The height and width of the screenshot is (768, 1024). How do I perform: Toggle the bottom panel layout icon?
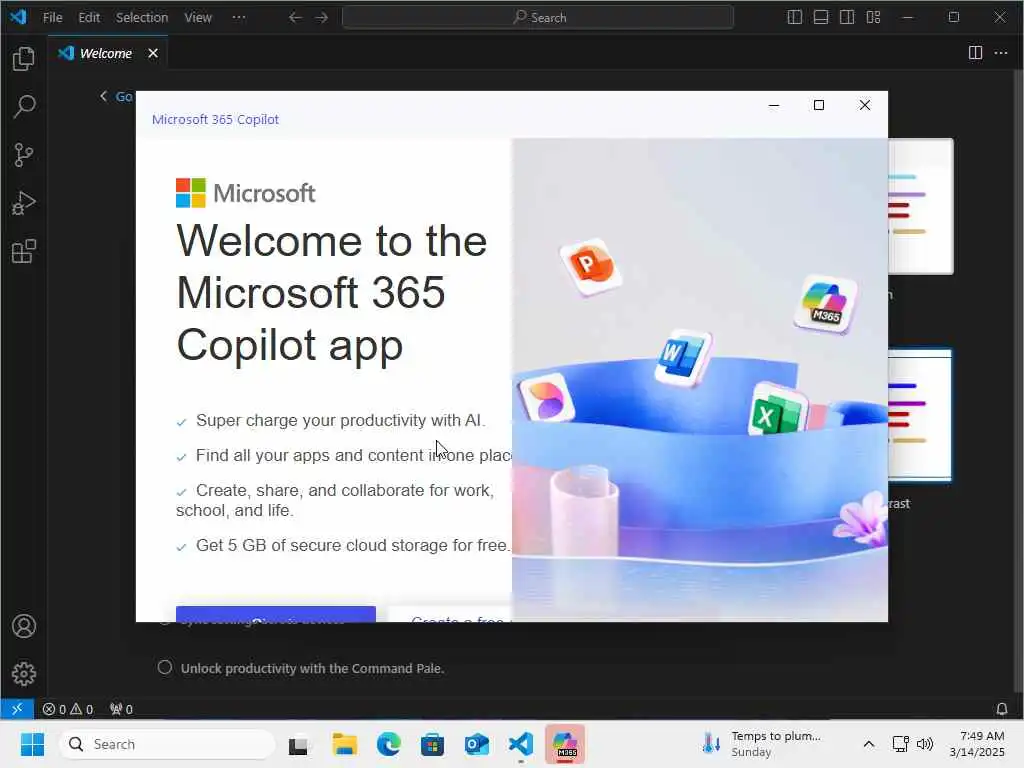click(x=821, y=18)
